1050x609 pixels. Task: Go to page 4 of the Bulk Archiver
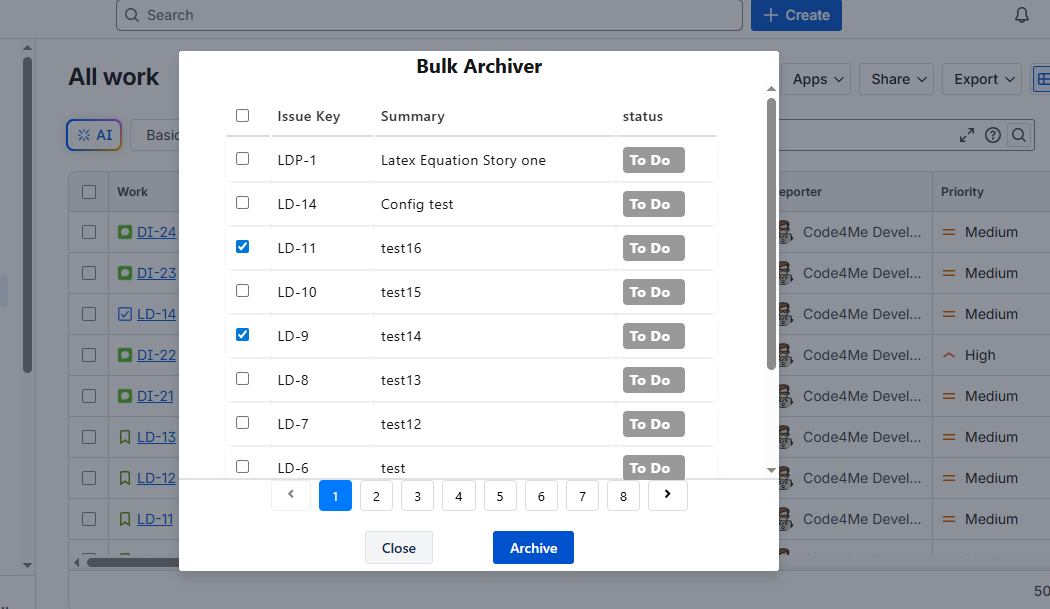click(458, 495)
